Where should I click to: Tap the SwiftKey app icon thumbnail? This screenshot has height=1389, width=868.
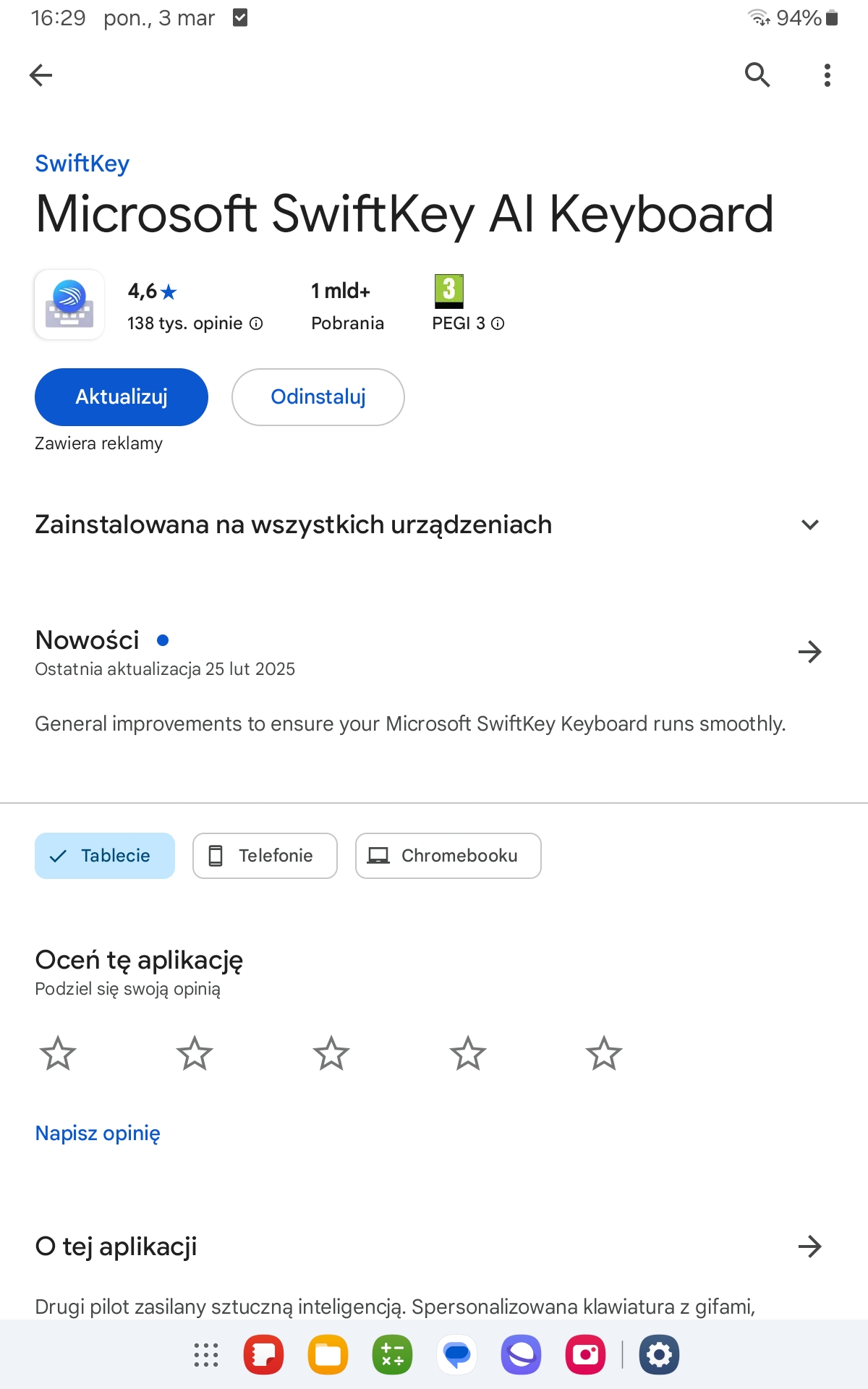(69, 305)
